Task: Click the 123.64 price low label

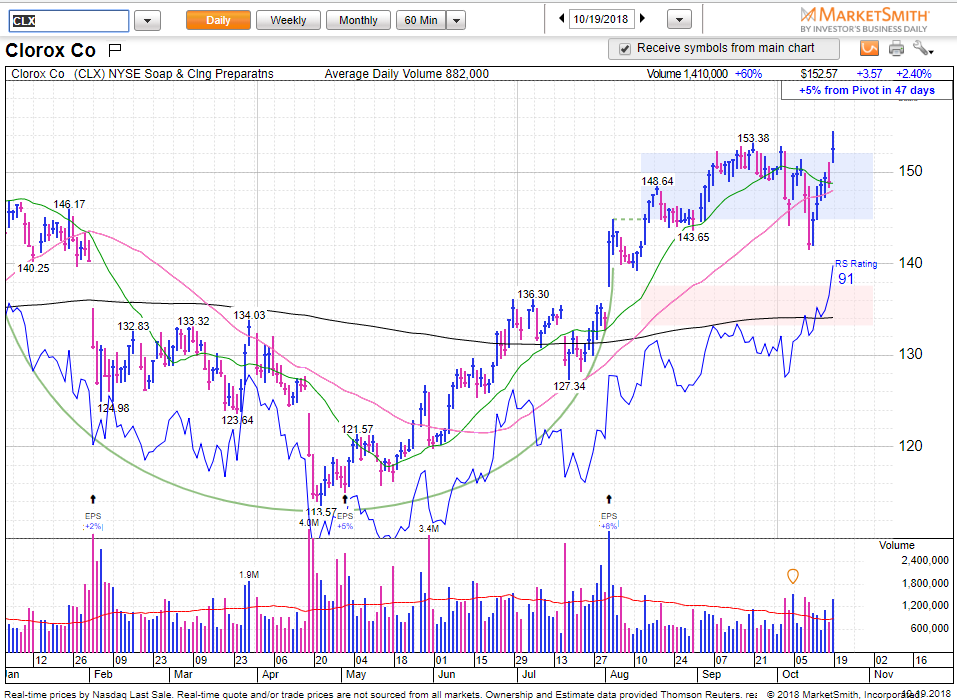Action: [x=237, y=420]
